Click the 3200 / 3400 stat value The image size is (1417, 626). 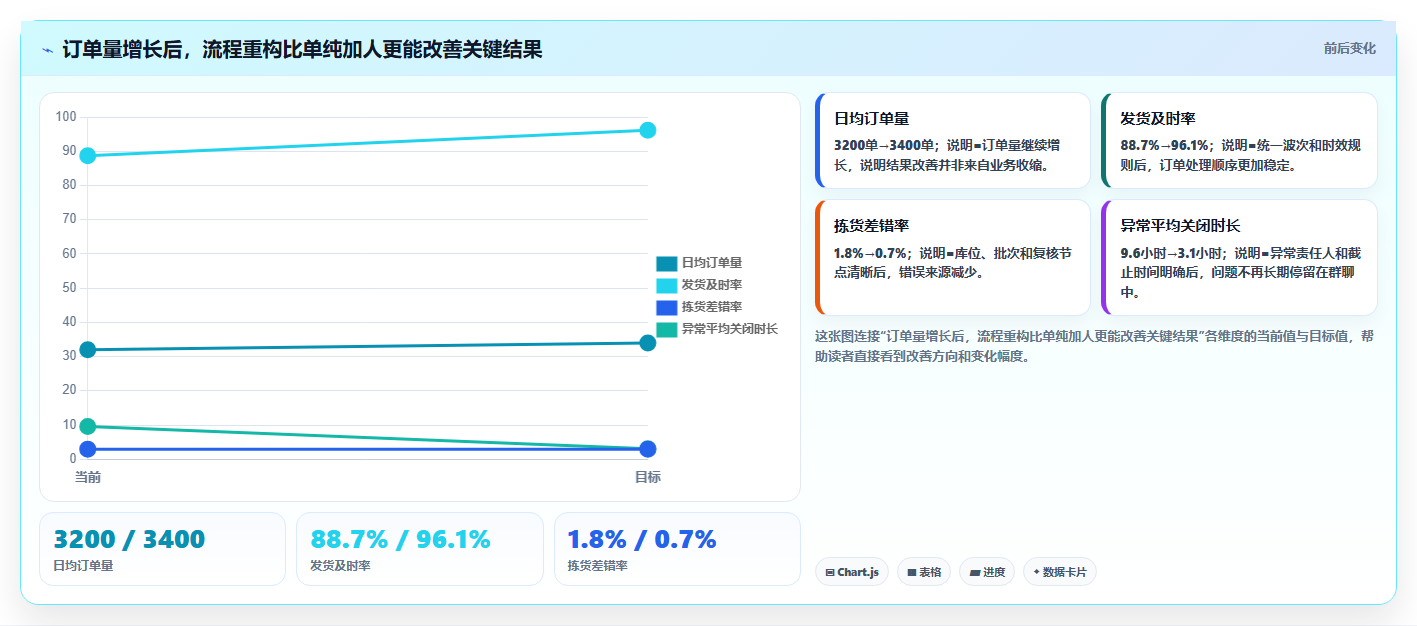click(129, 540)
